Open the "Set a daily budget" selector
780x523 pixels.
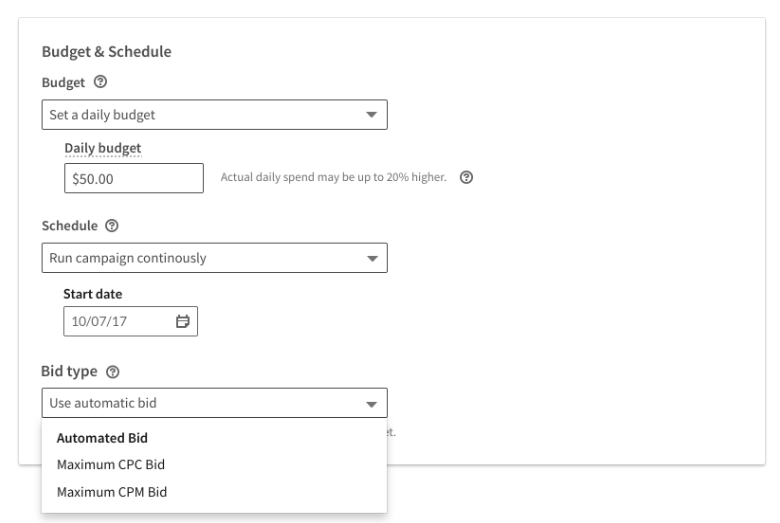pos(200,115)
